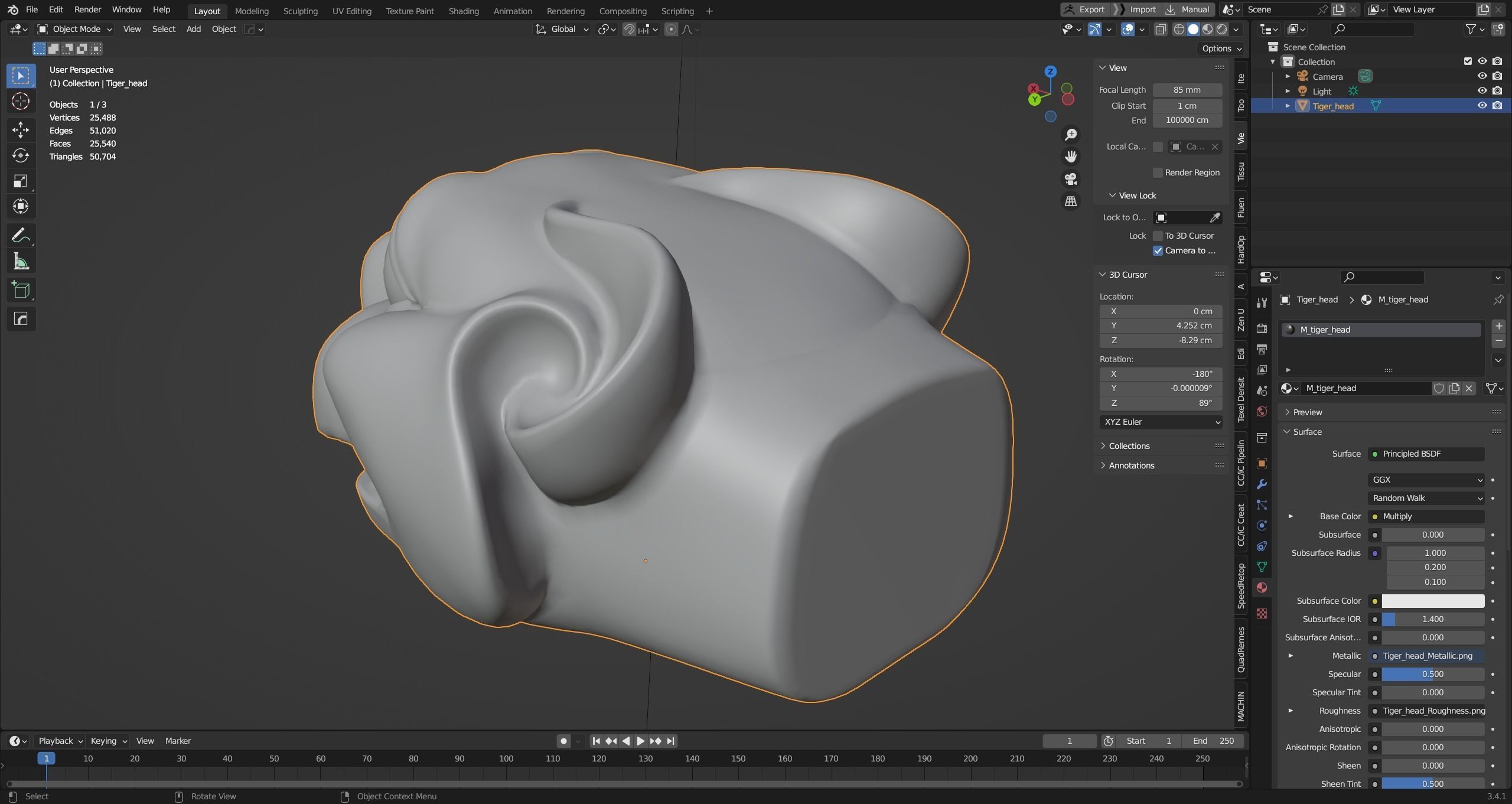This screenshot has width=1512, height=804.
Task: Open the XYZ Euler rotation mode dropdown
Action: pyautogui.click(x=1161, y=422)
